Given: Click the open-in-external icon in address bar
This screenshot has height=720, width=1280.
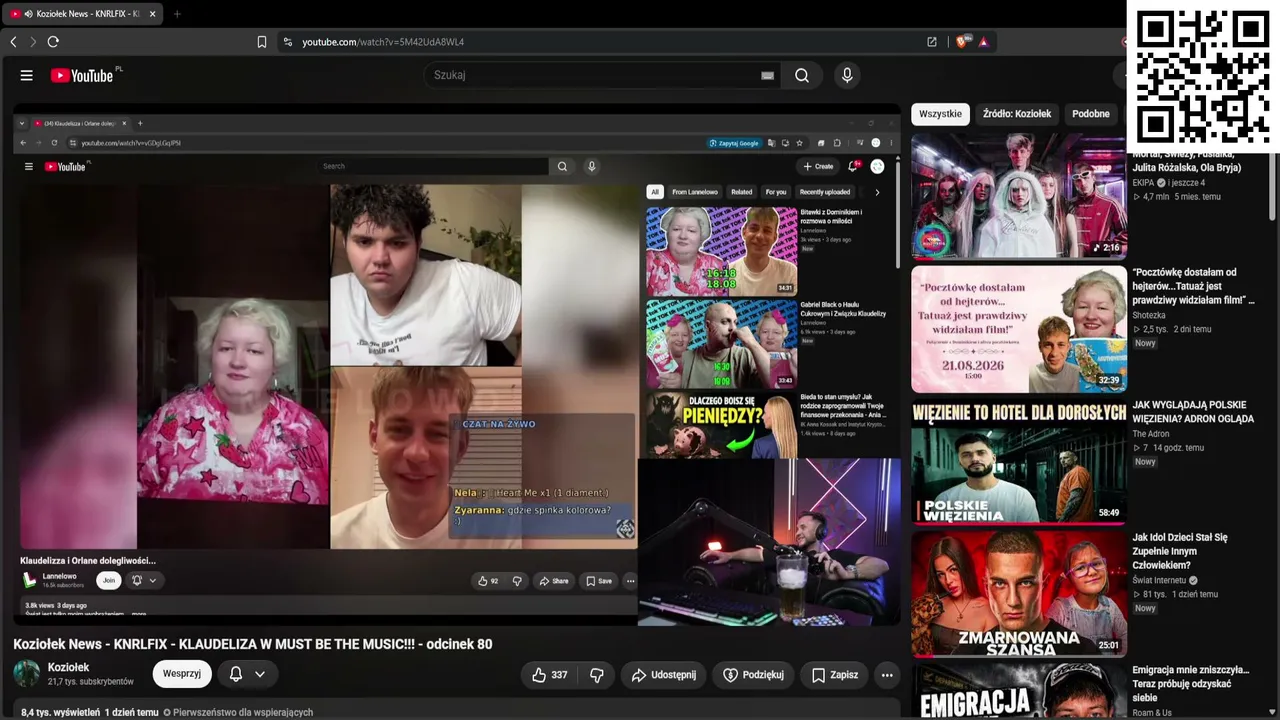Looking at the screenshot, I should [x=932, y=42].
